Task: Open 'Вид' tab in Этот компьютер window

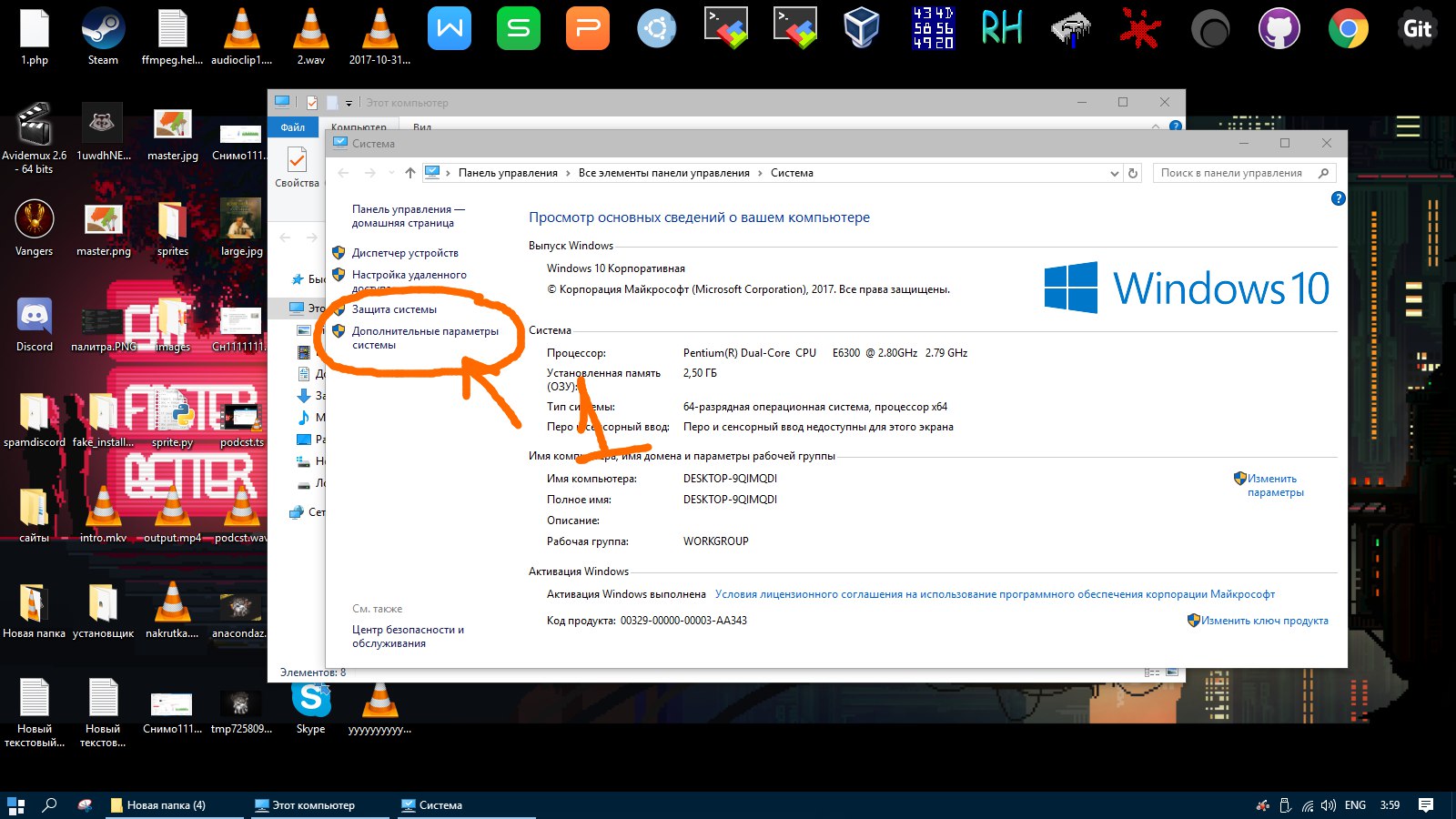Action: coord(422,127)
